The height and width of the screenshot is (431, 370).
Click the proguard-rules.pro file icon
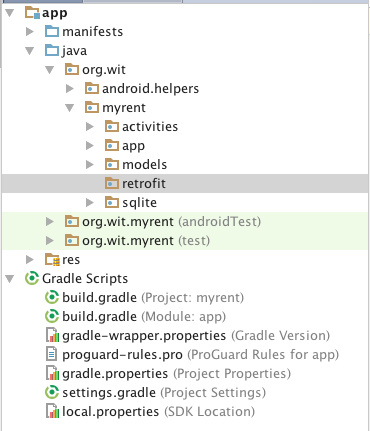tap(51, 354)
